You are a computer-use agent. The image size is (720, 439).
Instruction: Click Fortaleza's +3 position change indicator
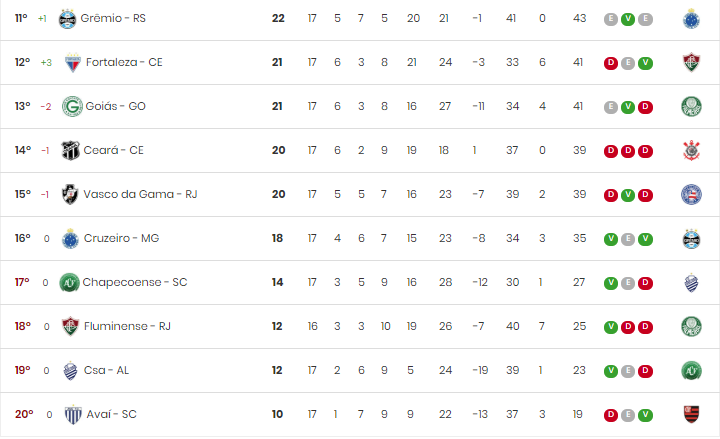pos(46,62)
